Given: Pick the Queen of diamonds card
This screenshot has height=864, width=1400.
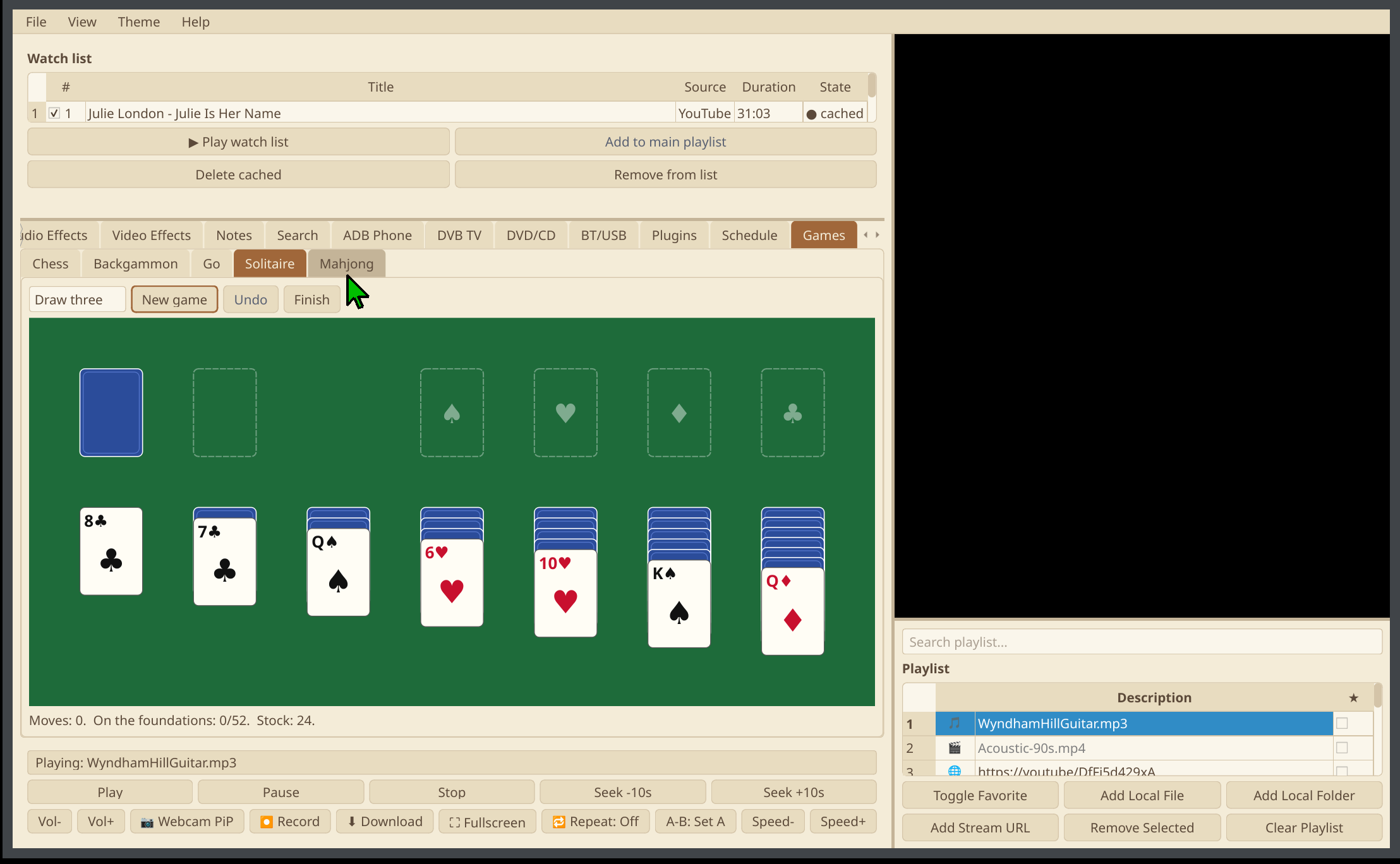Looking at the screenshot, I should tap(793, 611).
